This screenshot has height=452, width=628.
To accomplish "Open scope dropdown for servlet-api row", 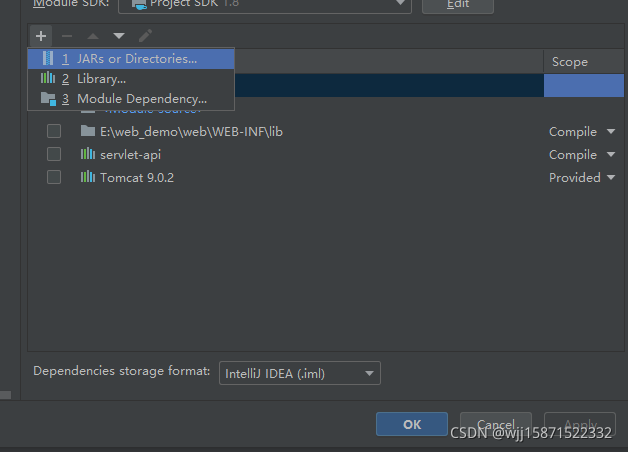I will (611, 155).
